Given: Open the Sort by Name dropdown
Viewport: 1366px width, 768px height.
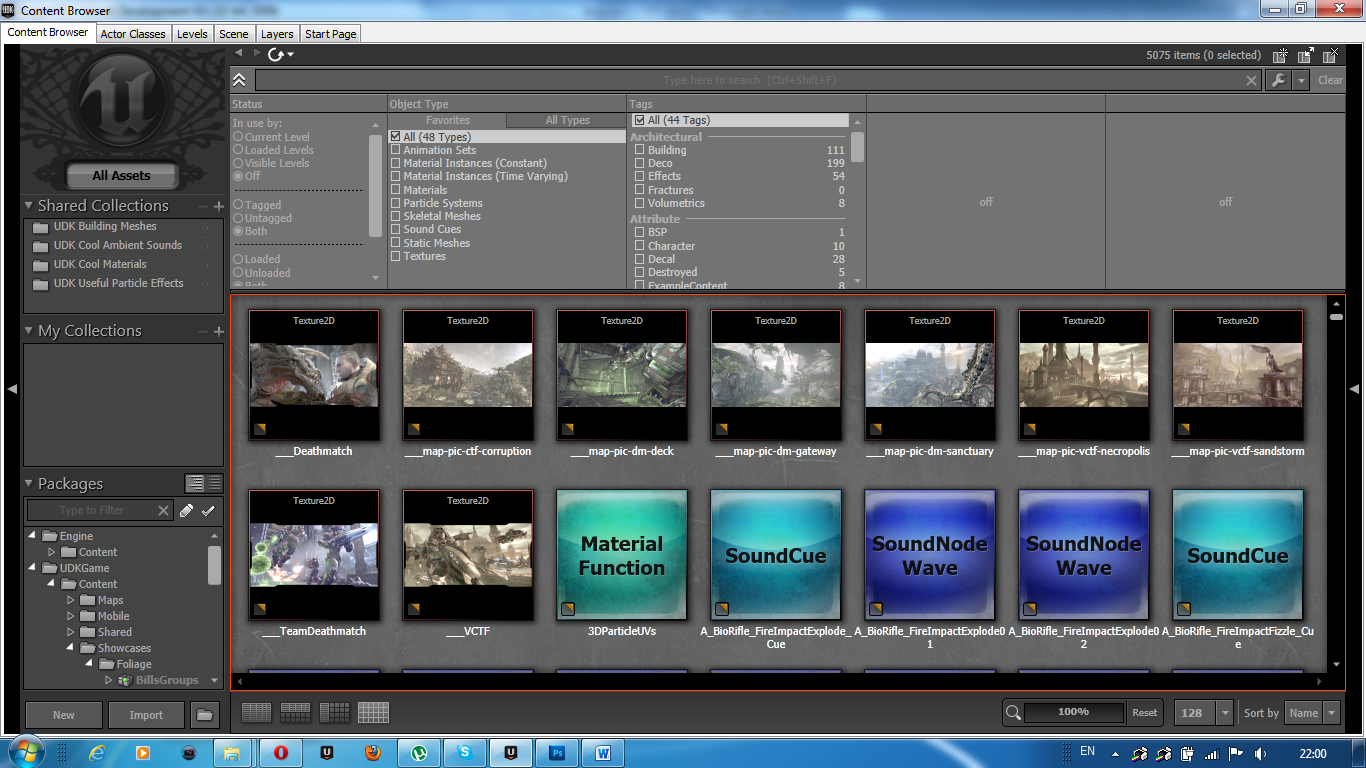Looking at the screenshot, I should (x=1331, y=713).
